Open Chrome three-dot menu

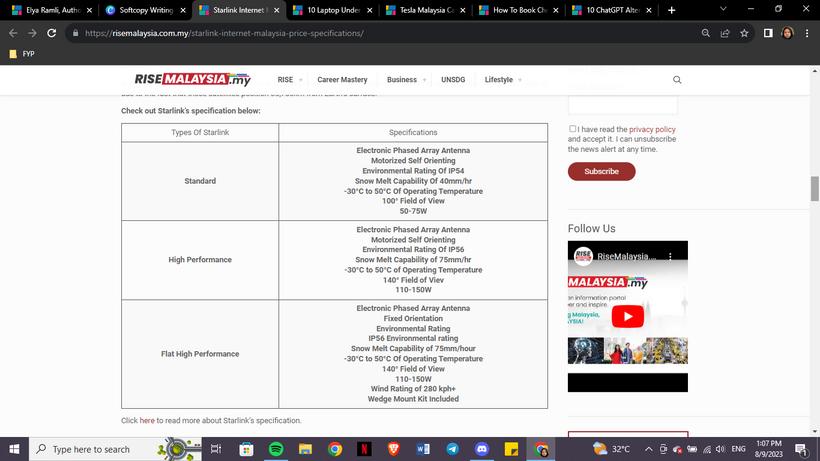(x=807, y=33)
